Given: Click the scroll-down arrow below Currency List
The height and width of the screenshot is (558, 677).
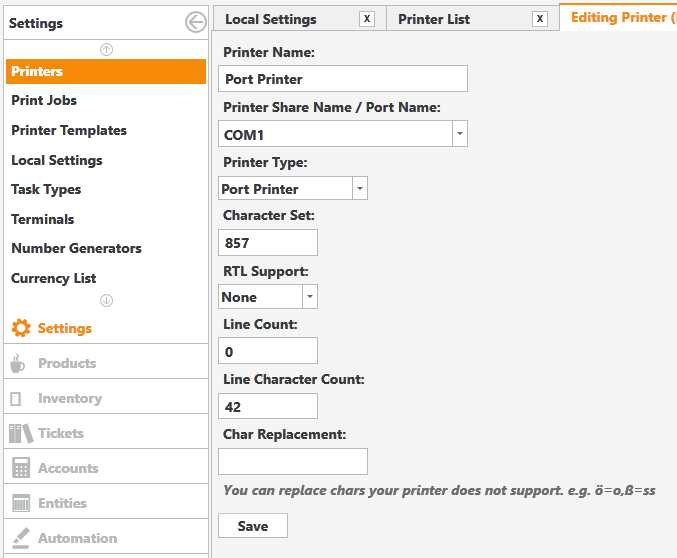Looking at the screenshot, I should pyautogui.click(x=107, y=300).
